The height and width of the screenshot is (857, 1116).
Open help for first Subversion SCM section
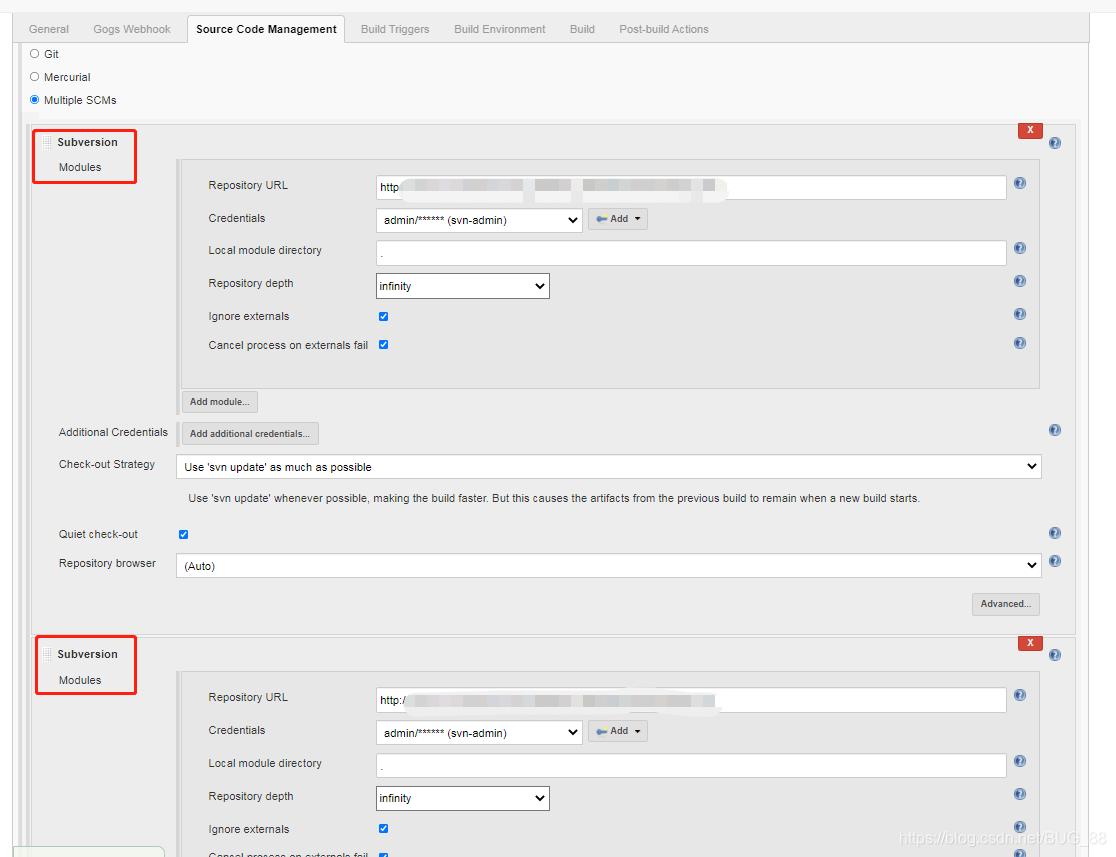1055,143
